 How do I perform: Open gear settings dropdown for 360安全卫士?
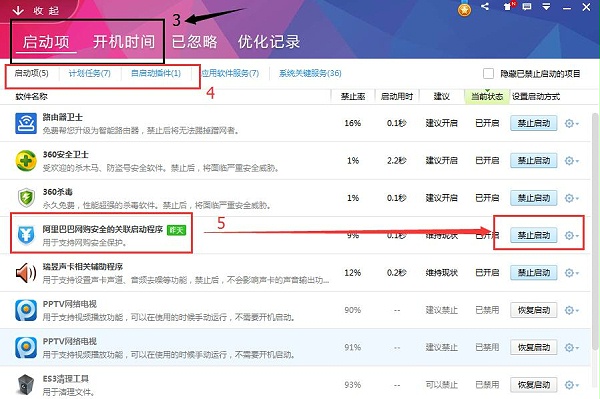coord(572,161)
